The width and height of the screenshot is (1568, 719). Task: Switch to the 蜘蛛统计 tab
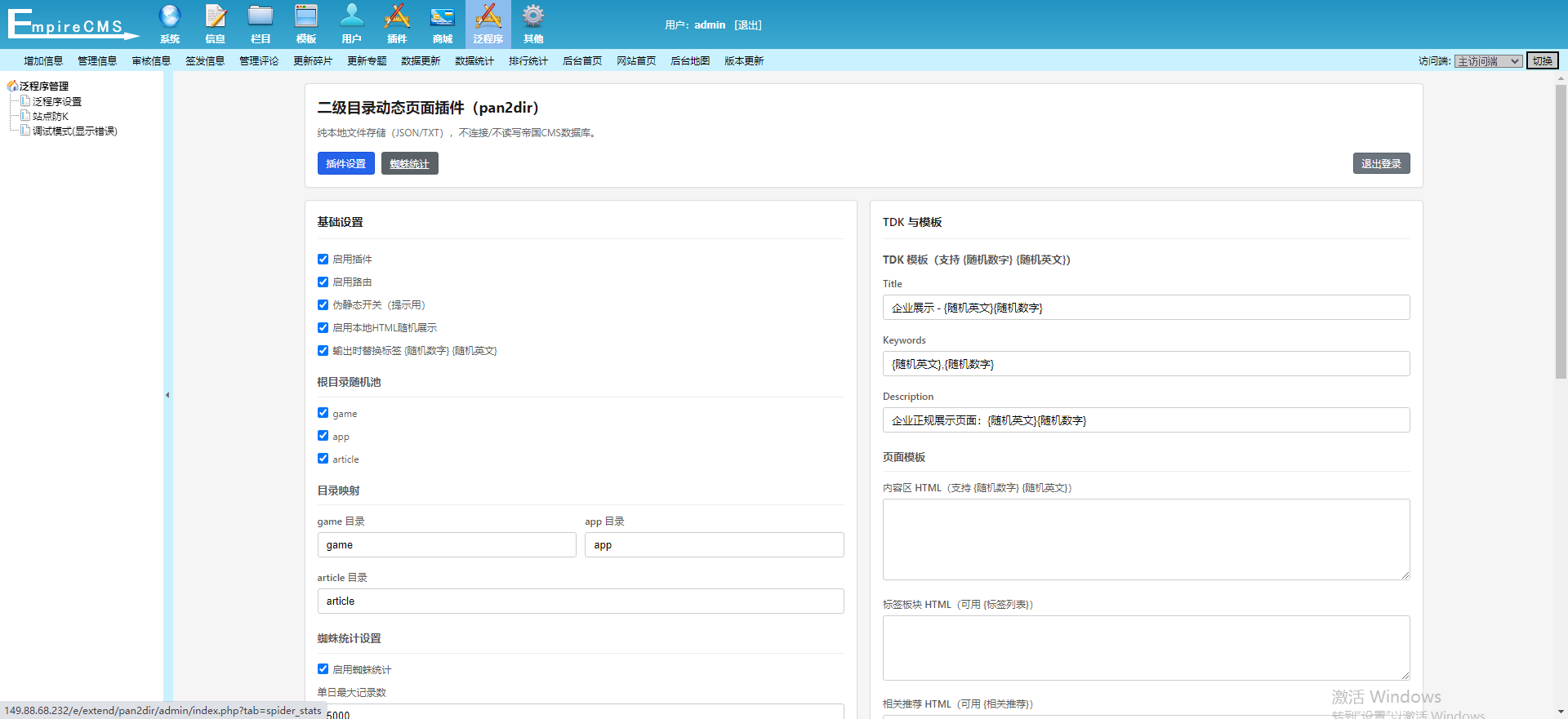tap(409, 164)
